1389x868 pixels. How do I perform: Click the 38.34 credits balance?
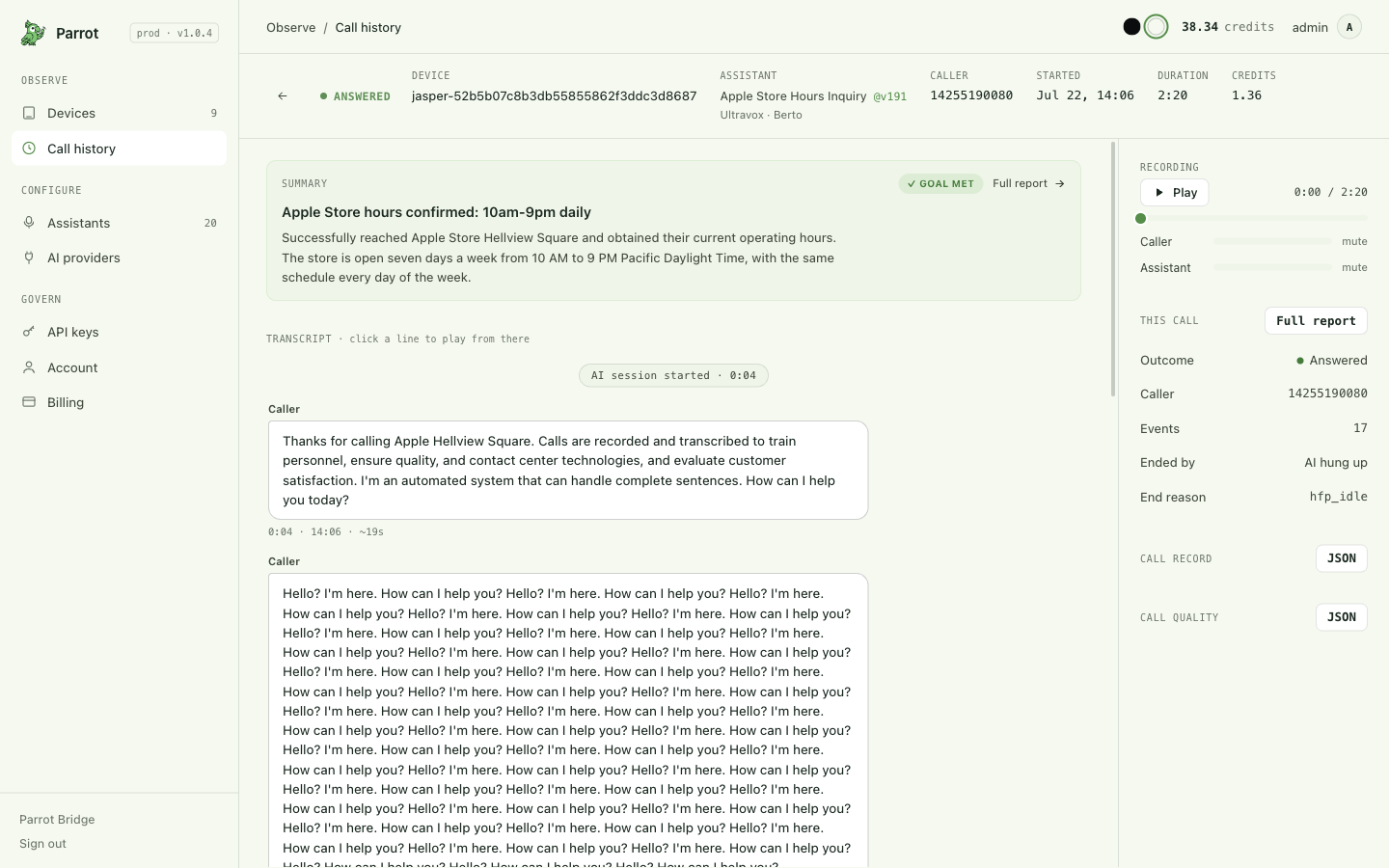click(x=1228, y=27)
